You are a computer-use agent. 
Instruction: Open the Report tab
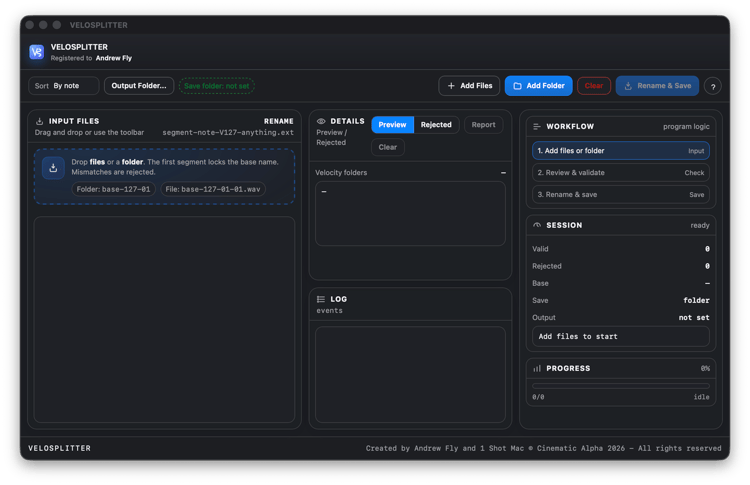[483, 124]
